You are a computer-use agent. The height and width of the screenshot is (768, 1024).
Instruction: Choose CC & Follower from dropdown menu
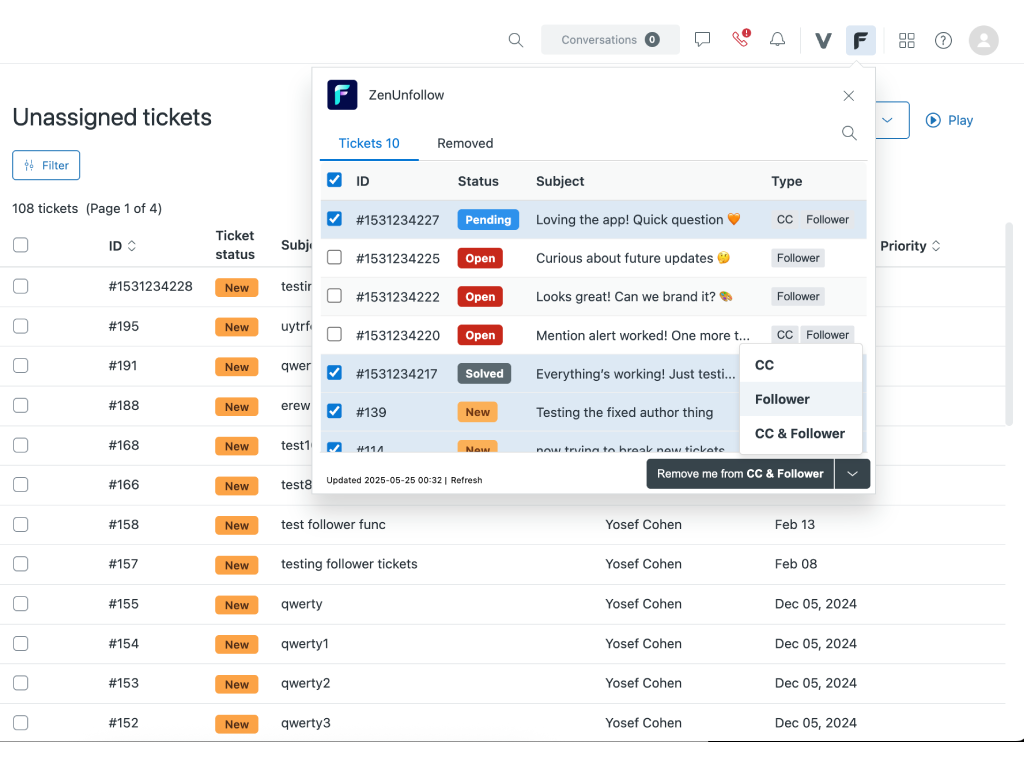coord(799,434)
